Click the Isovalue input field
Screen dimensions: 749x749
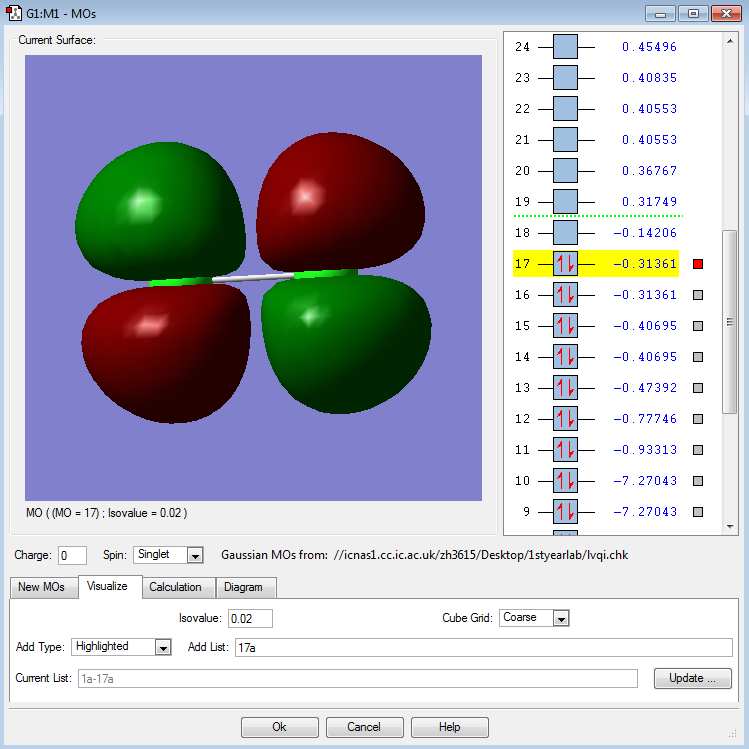click(x=250, y=619)
